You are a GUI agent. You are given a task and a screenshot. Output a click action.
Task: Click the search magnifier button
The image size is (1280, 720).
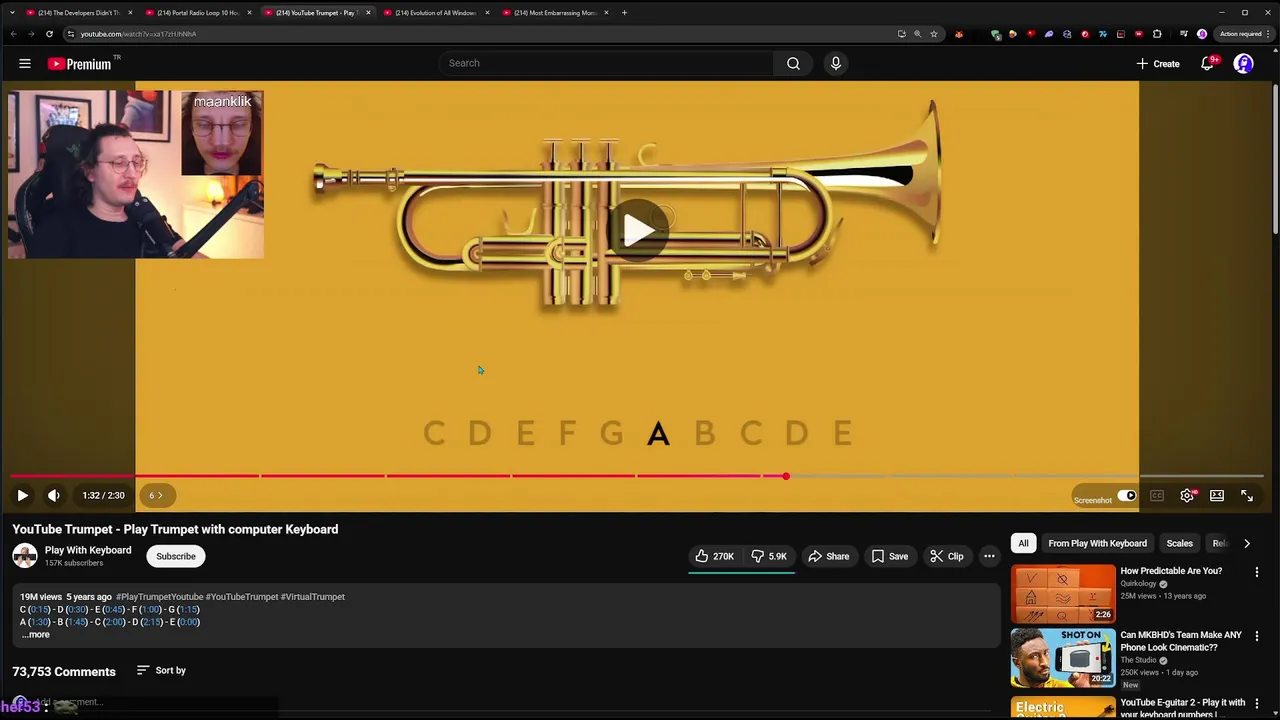(x=793, y=64)
